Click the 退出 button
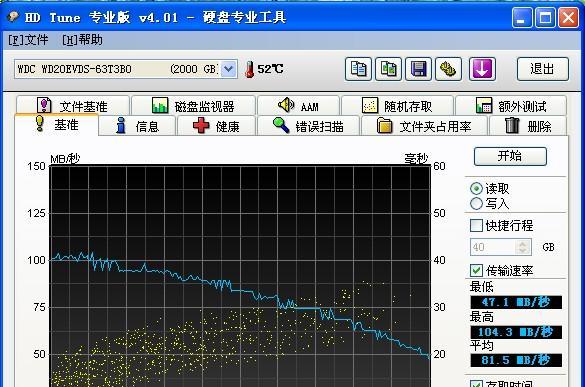This screenshot has height=387, width=585. click(542, 69)
